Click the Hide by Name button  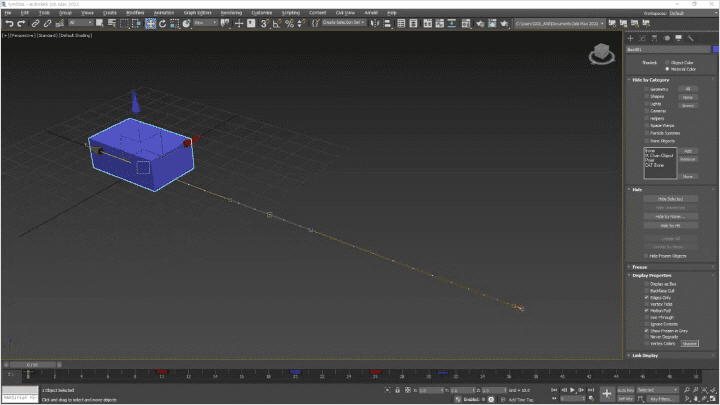tap(670, 216)
